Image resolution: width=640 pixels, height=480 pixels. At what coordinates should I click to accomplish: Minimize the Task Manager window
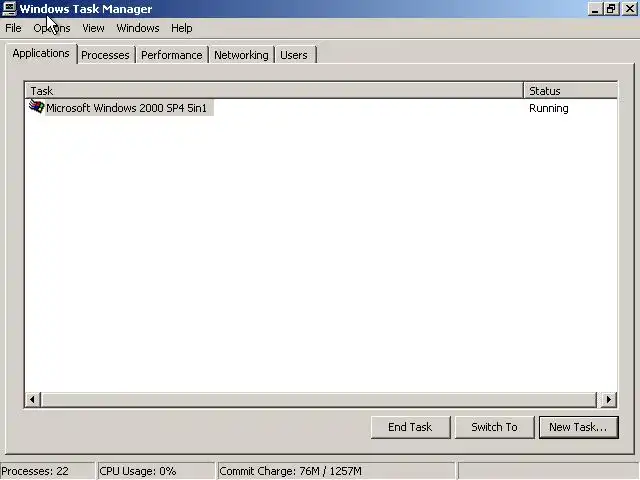pos(596,9)
